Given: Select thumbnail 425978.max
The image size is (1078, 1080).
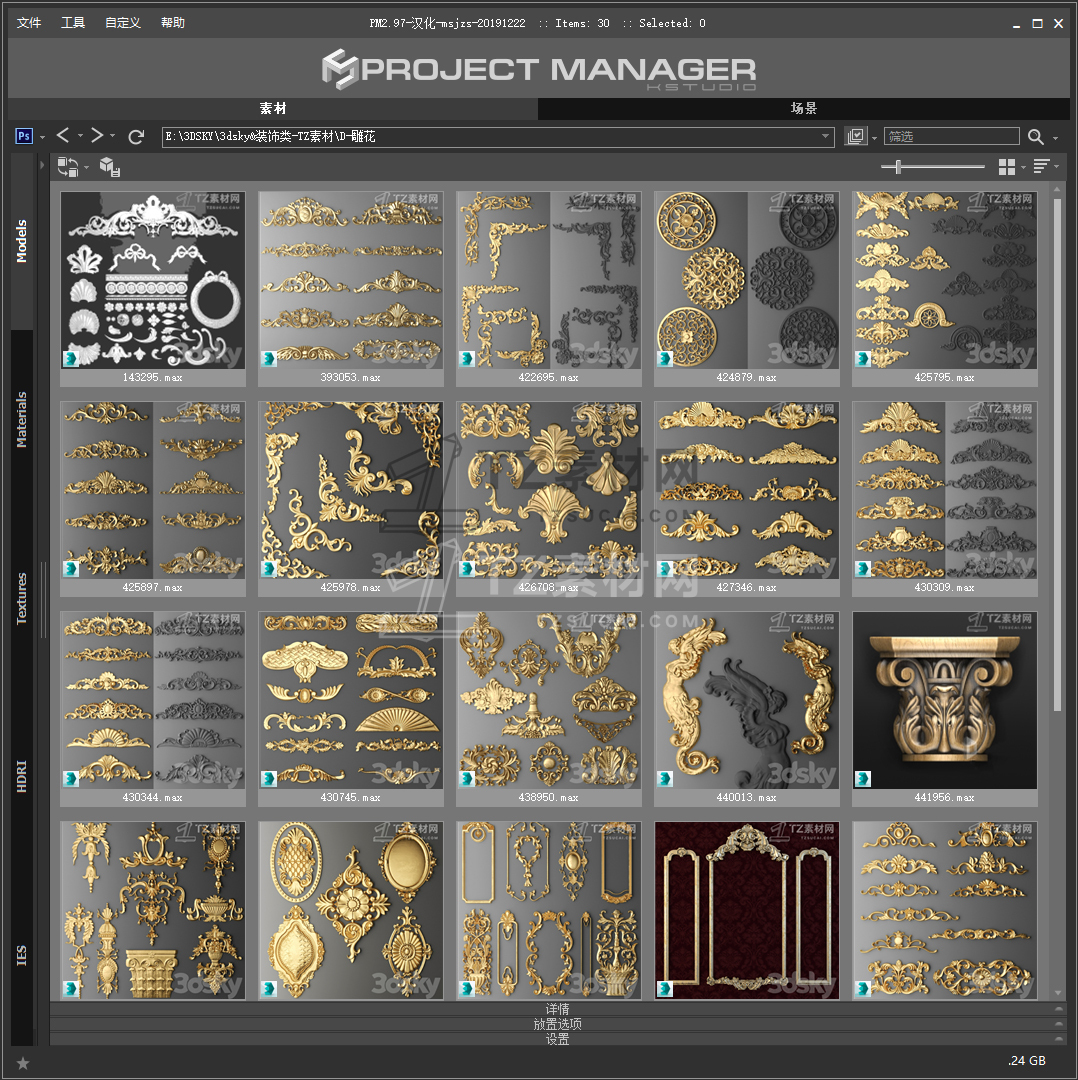Looking at the screenshot, I should coord(351,498).
